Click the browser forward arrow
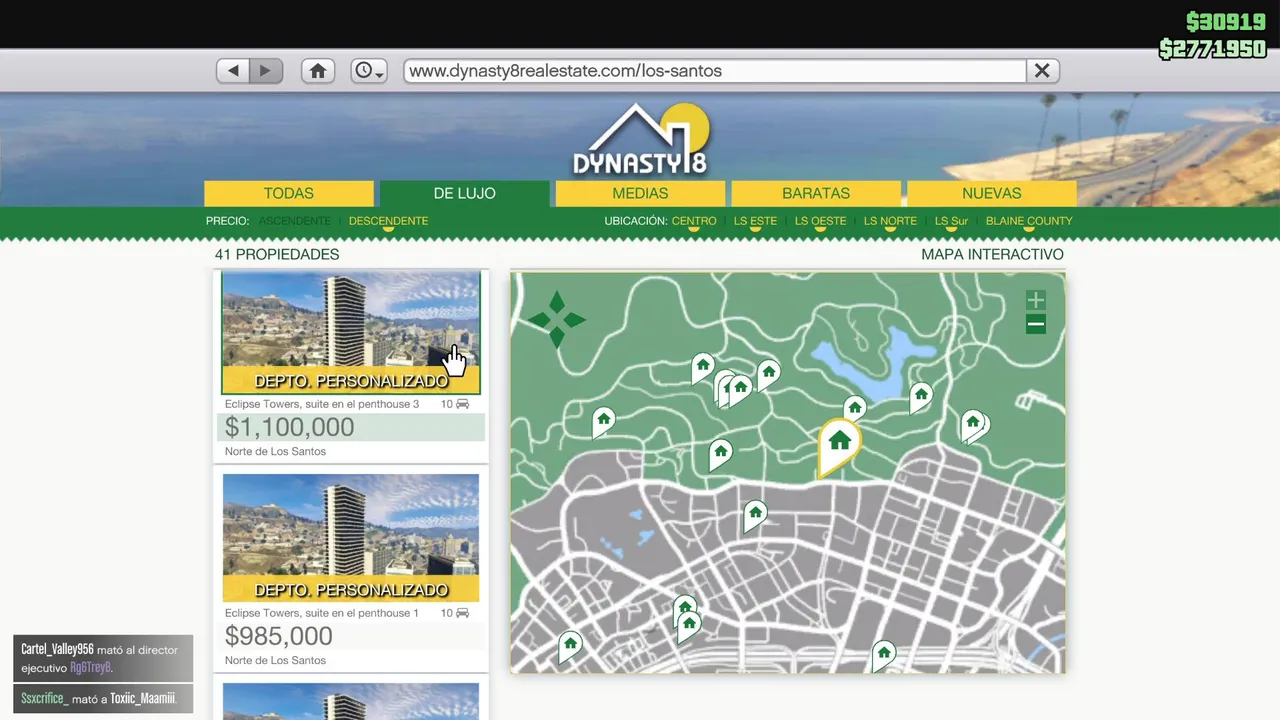The width and height of the screenshot is (1280, 720). pyautogui.click(x=266, y=71)
